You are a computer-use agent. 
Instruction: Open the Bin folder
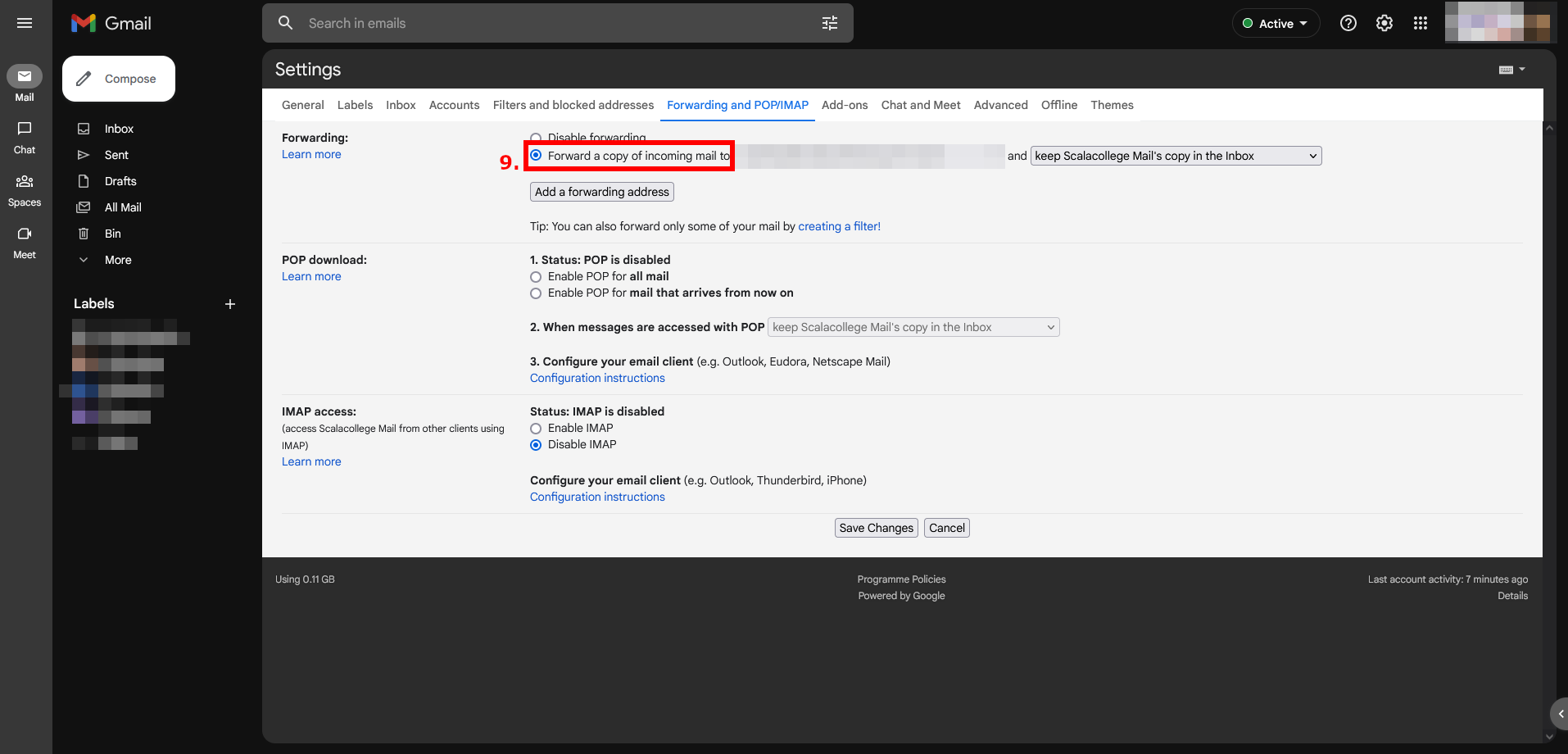113,234
